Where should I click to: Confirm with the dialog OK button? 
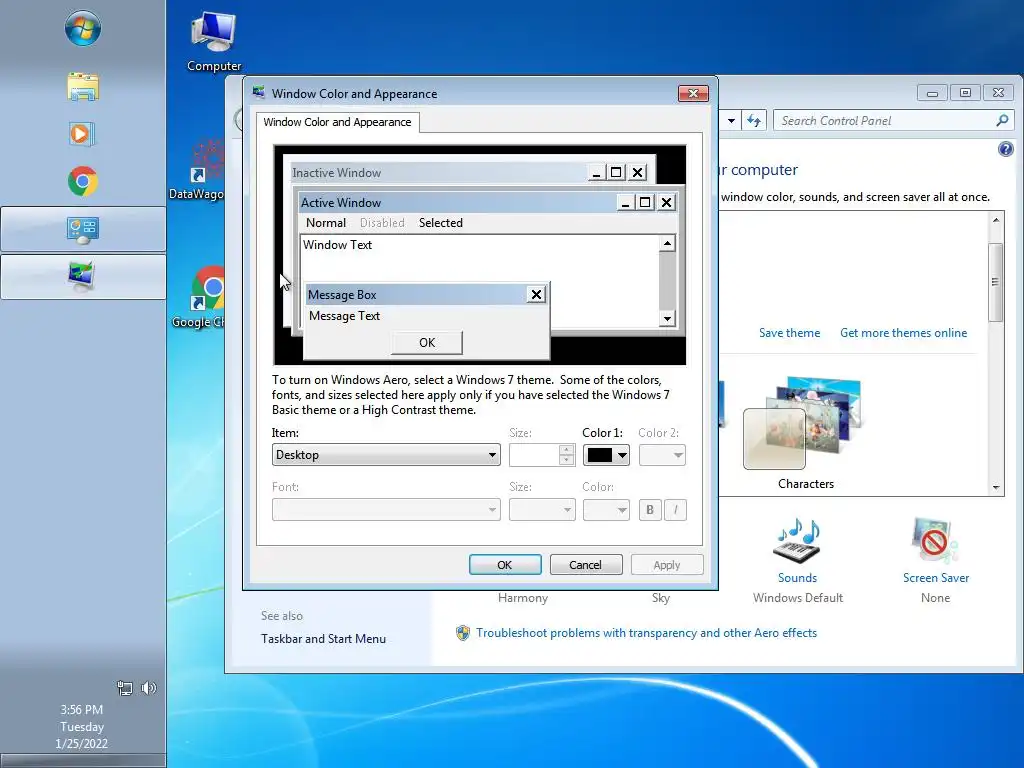click(505, 565)
